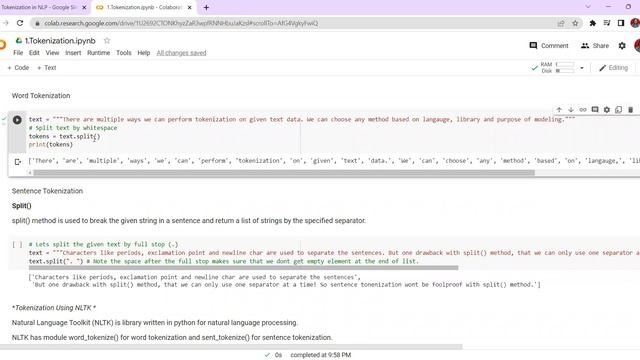
Task: Reload the current page
Action: (20, 23)
